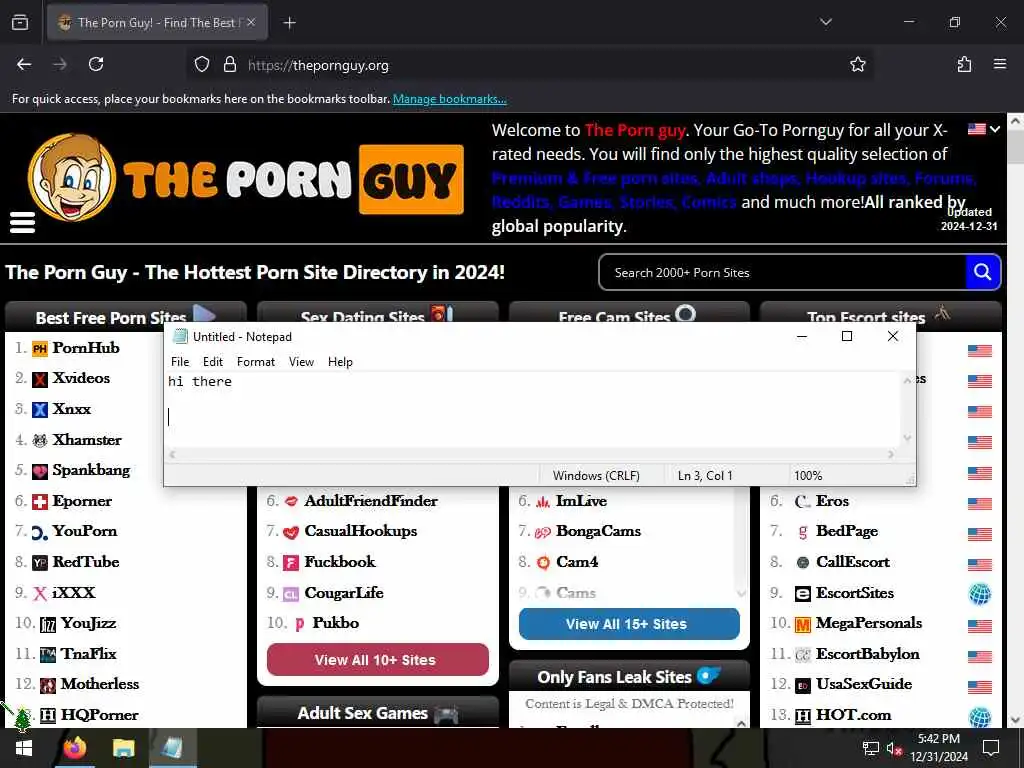Screen dimensions: 1024x768
Task: Click the US flag beside BedPage
Action: (980, 534)
